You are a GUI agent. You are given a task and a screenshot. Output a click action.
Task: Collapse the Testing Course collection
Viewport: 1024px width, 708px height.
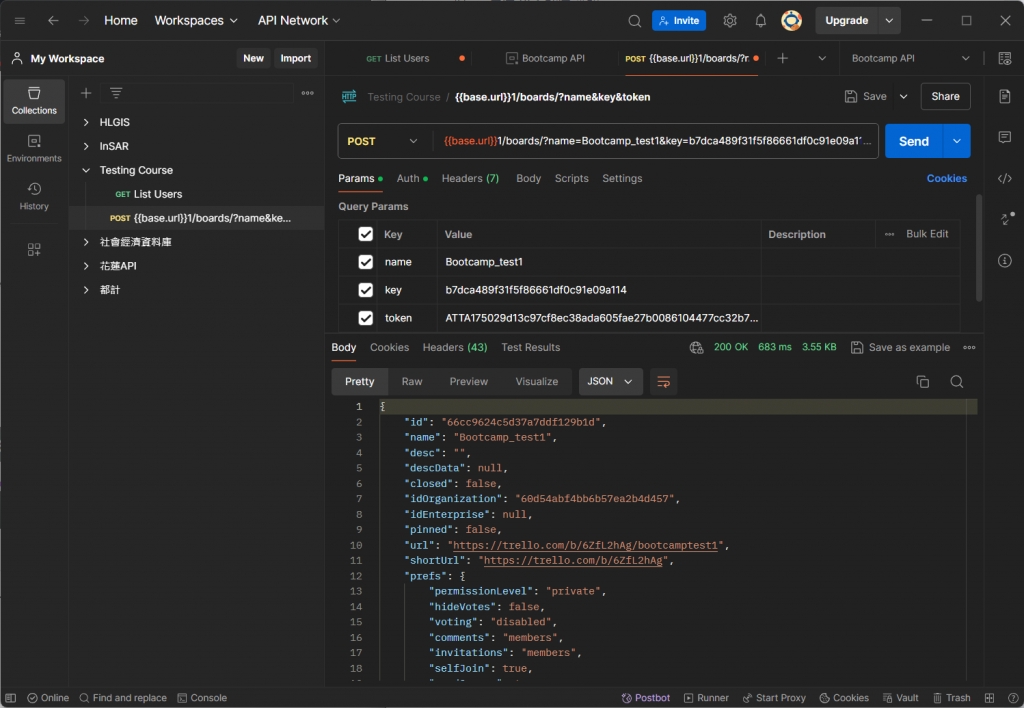coord(86,170)
